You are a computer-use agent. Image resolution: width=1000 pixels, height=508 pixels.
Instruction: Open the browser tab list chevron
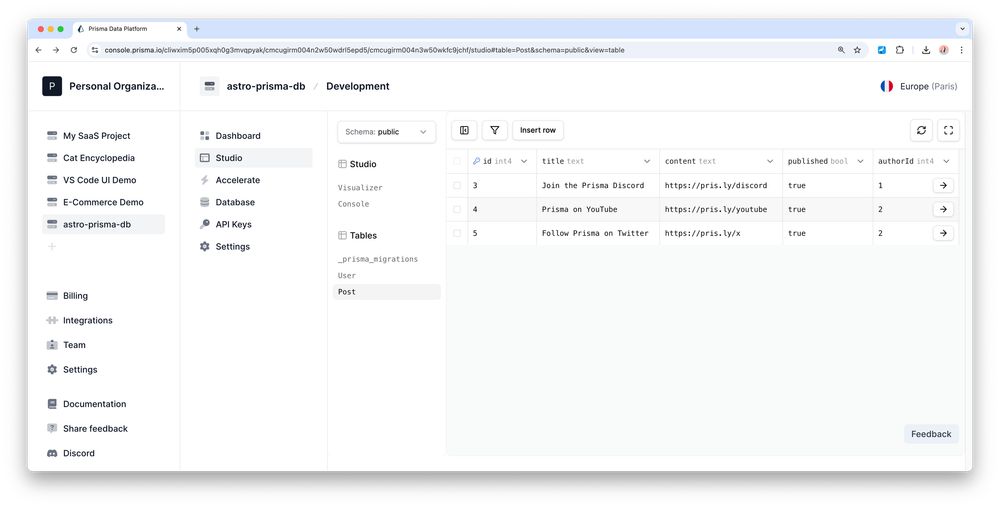[962, 29]
